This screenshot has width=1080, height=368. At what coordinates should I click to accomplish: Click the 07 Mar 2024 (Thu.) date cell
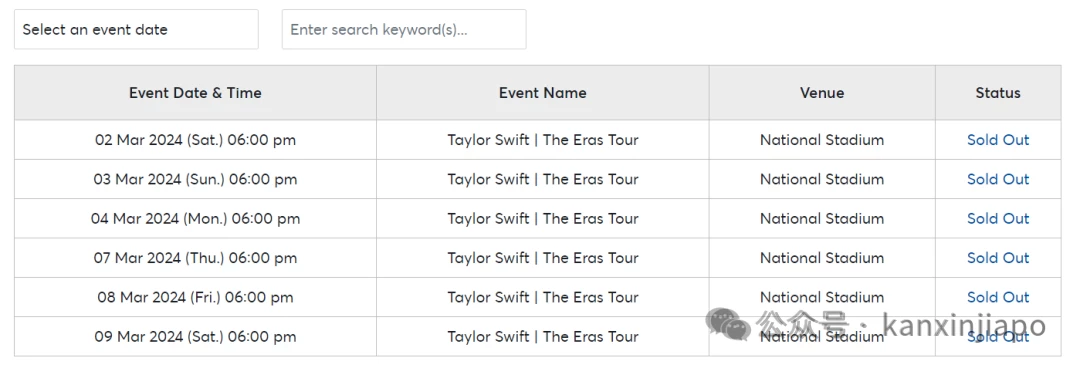click(x=196, y=258)
